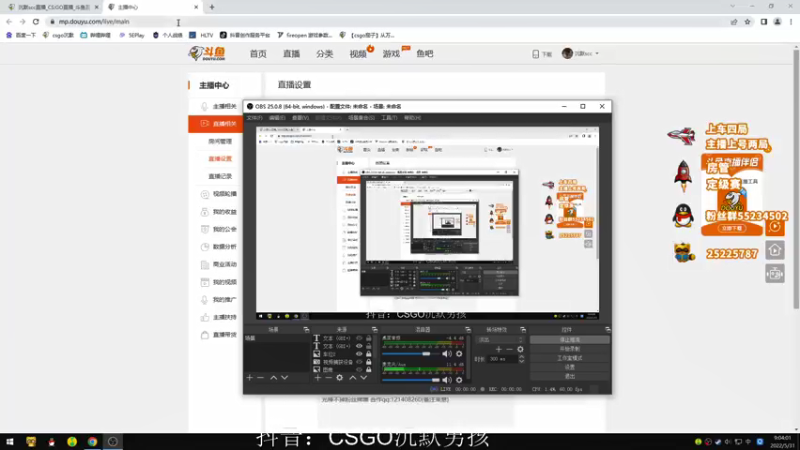
Task: Toggle visibility of second text source
Action: tap(359, 346)
